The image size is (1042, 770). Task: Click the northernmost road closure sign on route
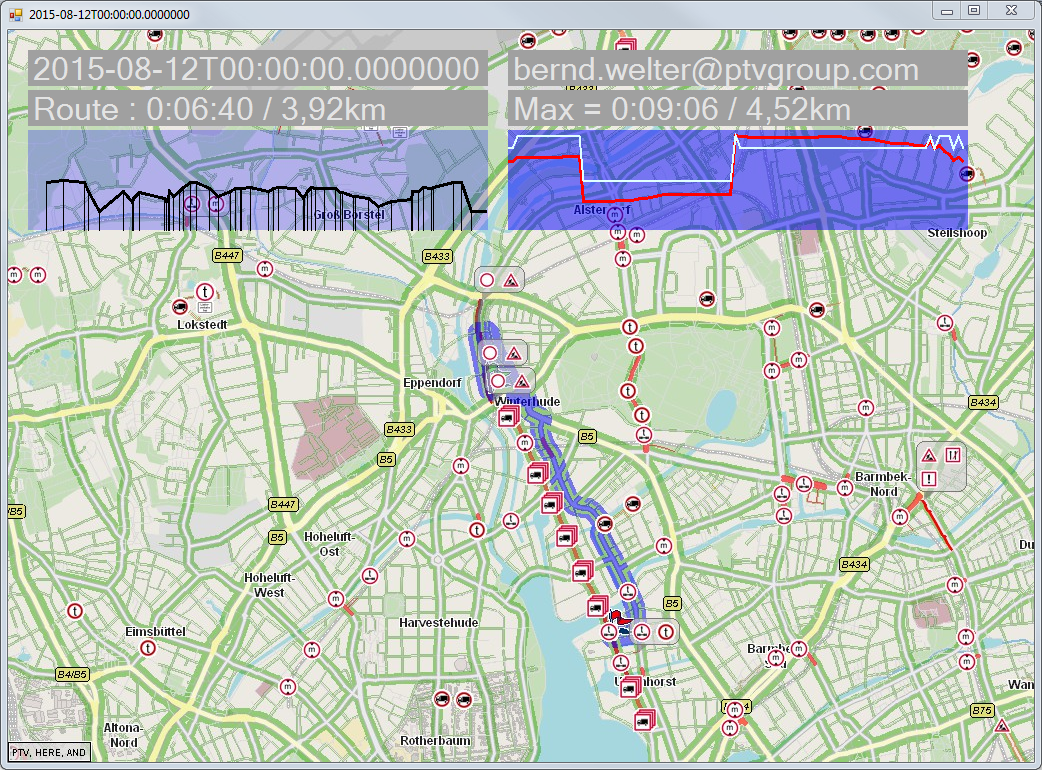coord(487,280)
